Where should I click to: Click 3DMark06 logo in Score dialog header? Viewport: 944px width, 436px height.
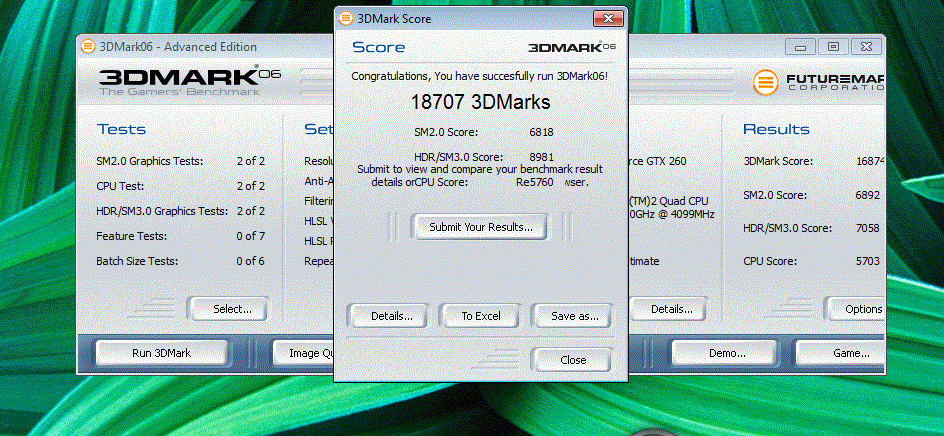click(571, 47)
